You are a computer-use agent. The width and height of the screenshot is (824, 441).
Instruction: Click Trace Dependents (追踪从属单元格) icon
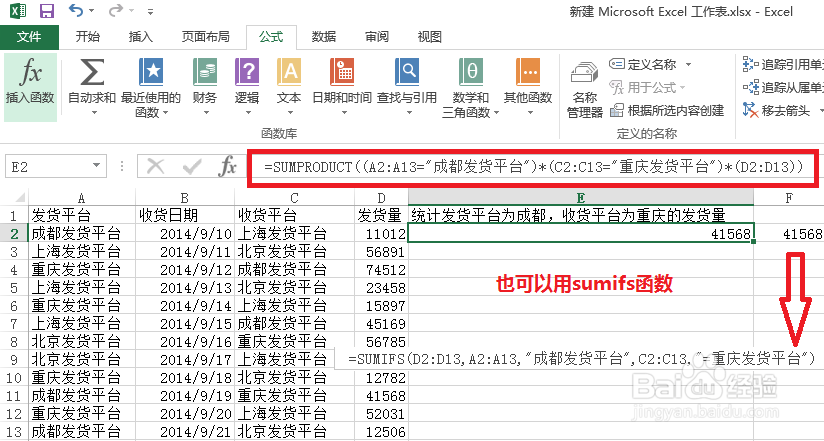[748, 87]
